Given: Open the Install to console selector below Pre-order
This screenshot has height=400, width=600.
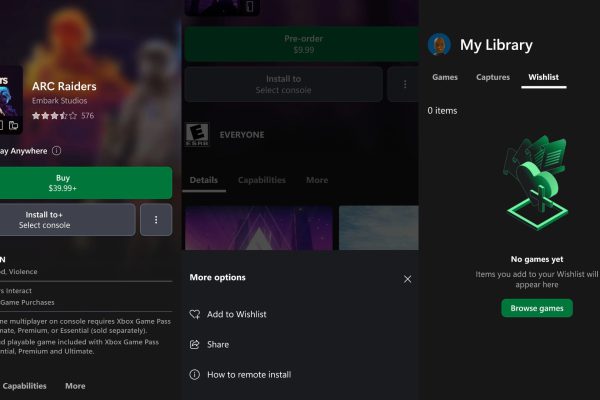Looking at the screenshot, I should coord(283,84).
